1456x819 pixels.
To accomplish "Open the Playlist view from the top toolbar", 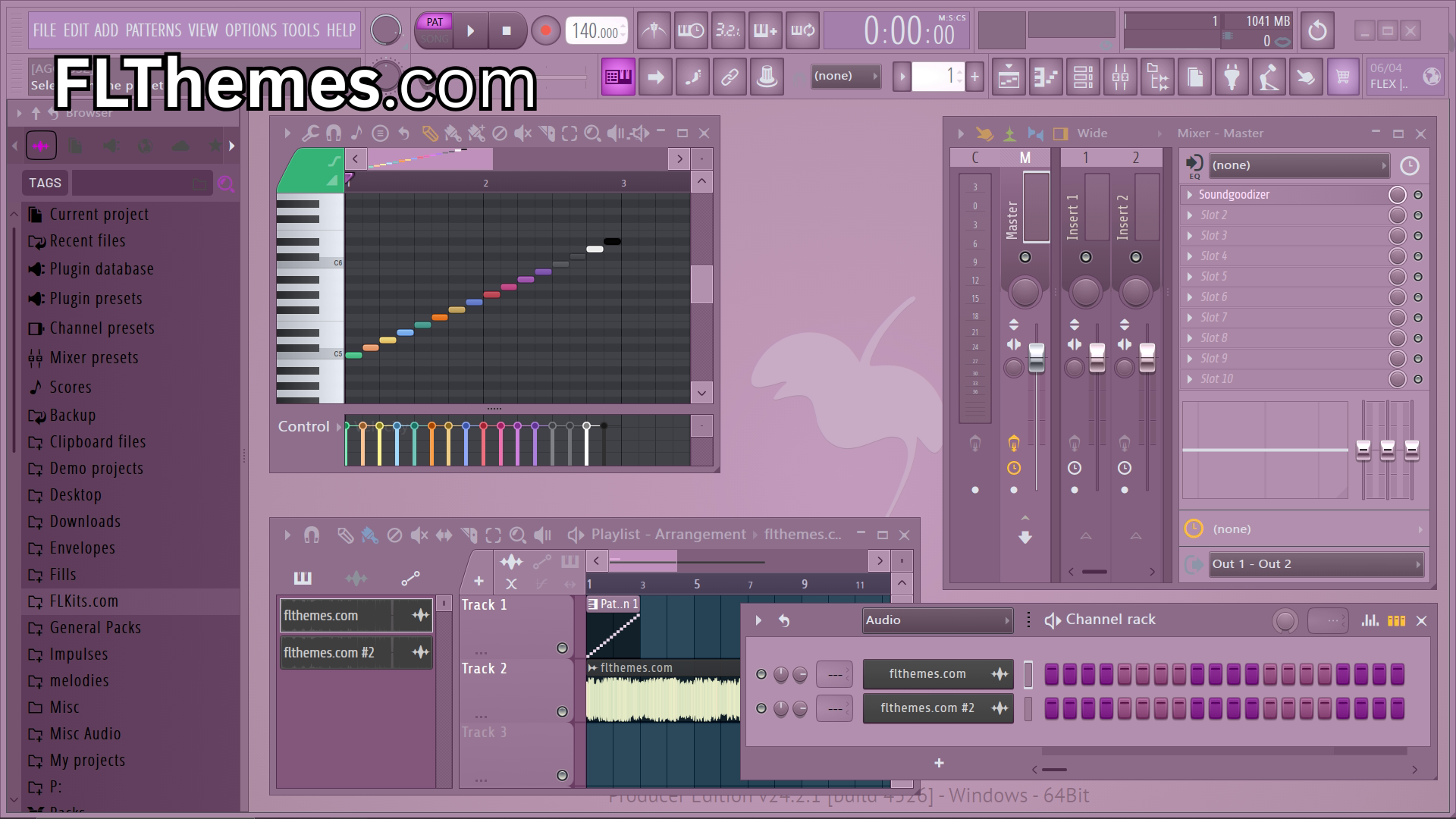I will click(1009, 77).
